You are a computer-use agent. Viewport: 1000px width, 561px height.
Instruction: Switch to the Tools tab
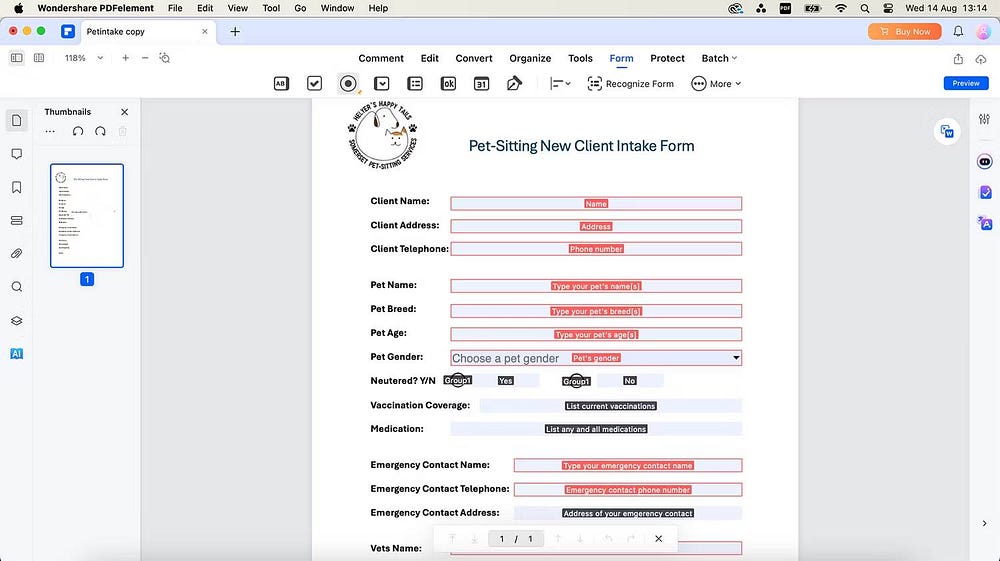click(580, 58)
